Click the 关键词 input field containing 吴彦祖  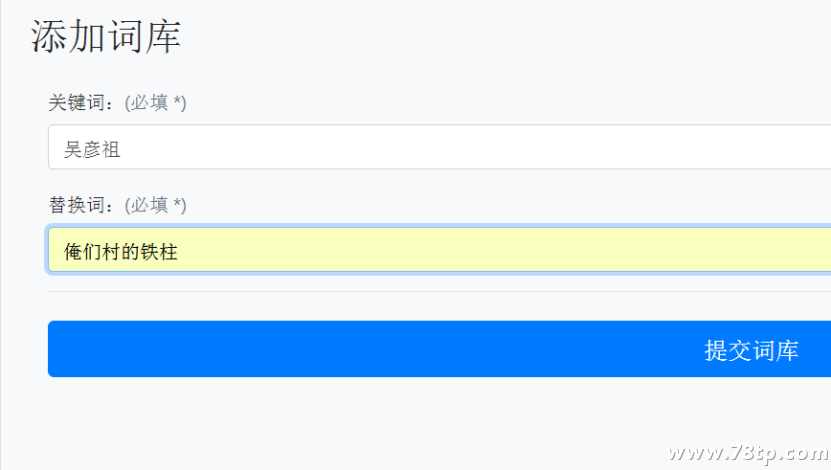pyautogui.click(x=439, y=147)
